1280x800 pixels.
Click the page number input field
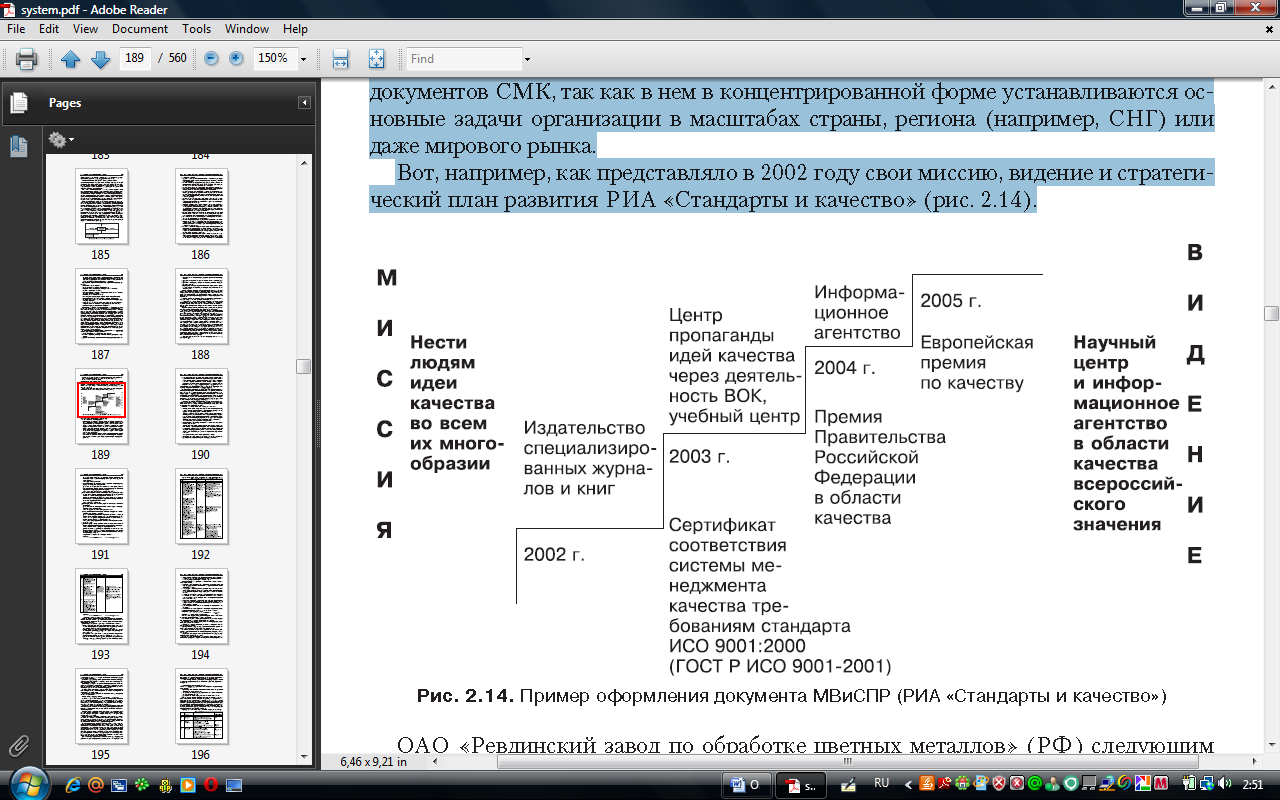(134, 58)
